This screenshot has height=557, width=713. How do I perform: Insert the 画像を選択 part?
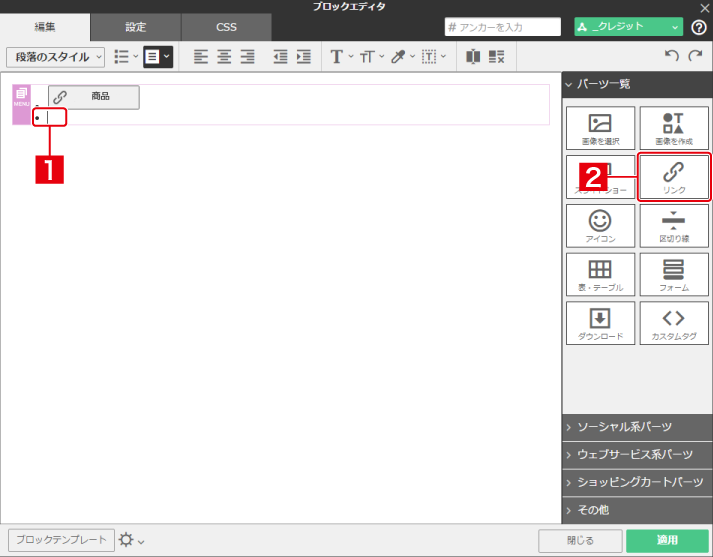600,128
